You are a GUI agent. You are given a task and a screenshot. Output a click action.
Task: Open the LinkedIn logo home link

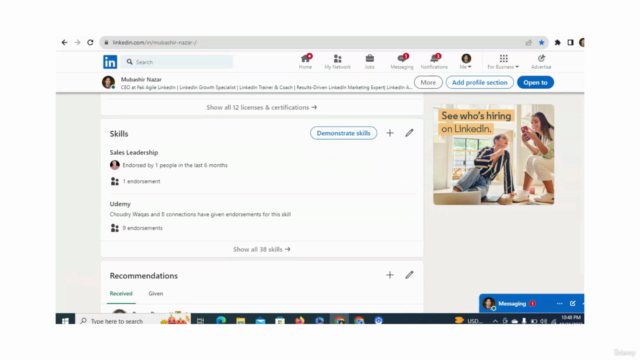coord(110,62)
